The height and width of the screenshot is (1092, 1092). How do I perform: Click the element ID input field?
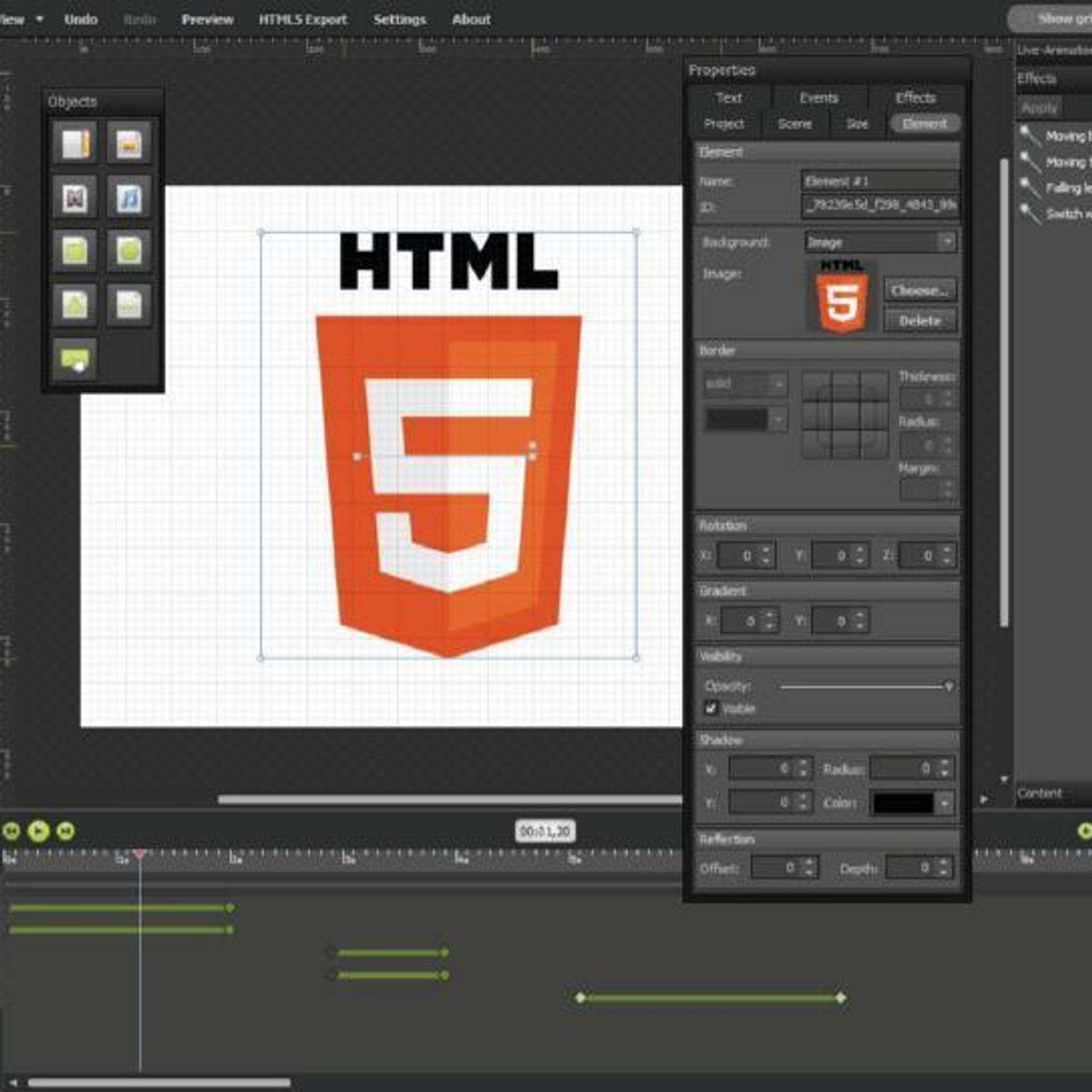coord(880,205)
